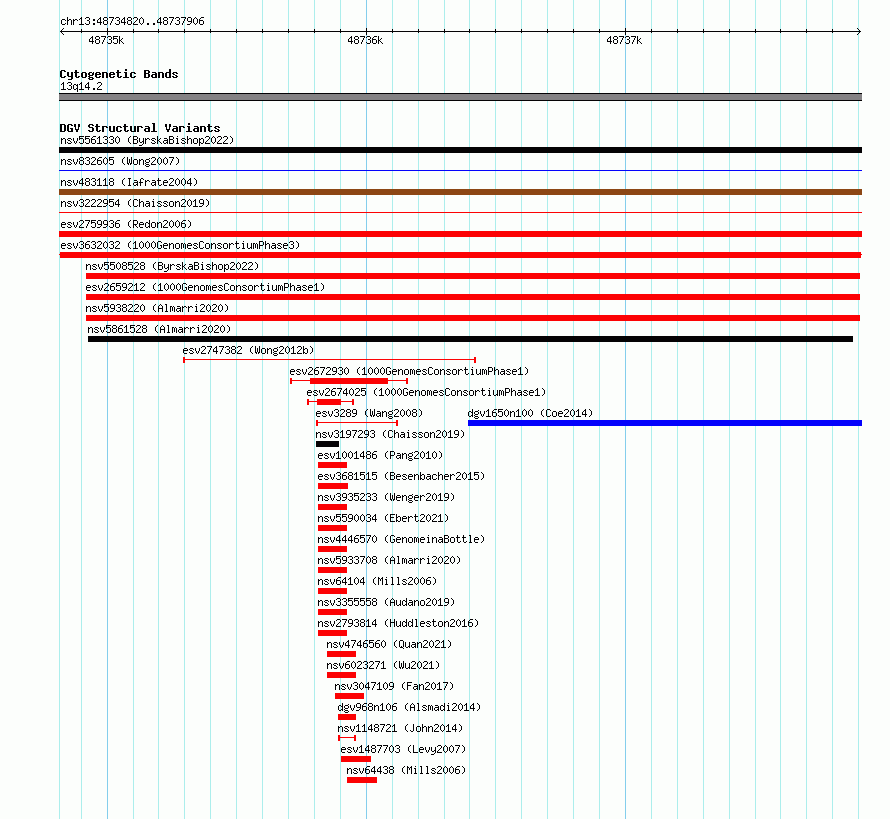Screen dimensions: 890x819
Task: Click the brown nsv483118 variant bar
Action: coord(460,192)
